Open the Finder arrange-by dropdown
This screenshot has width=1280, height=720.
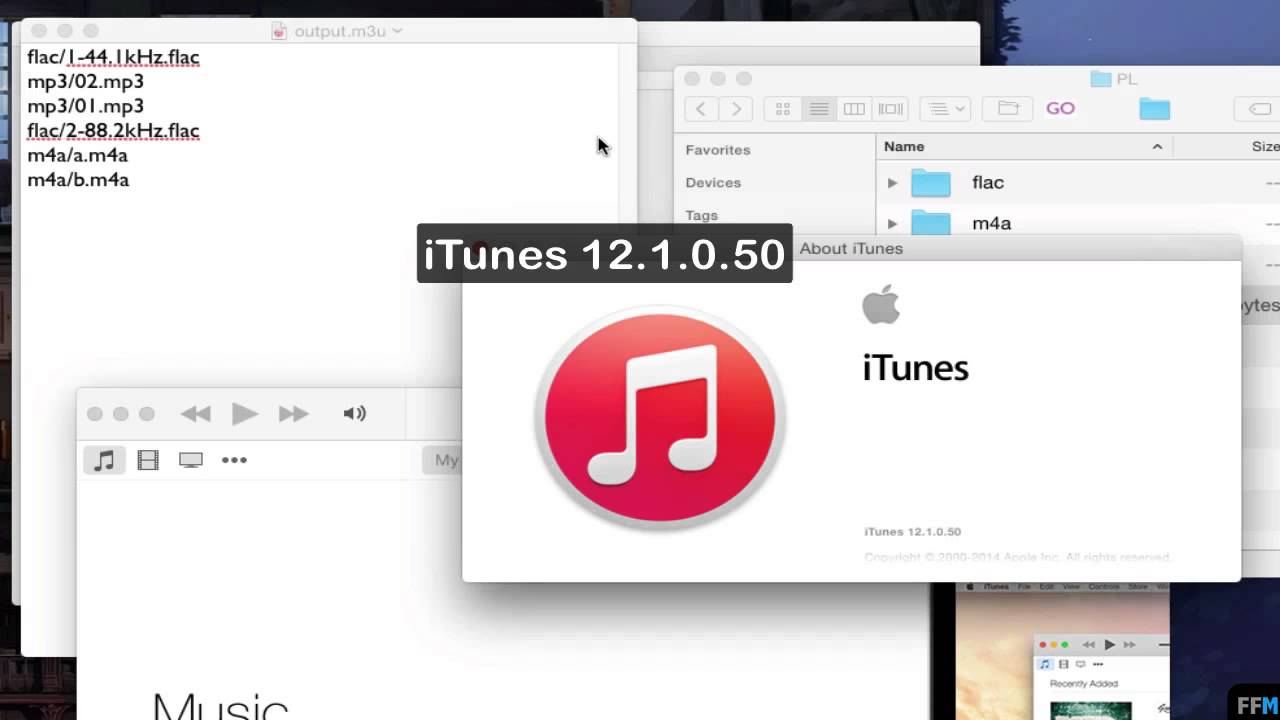[944, 109]
